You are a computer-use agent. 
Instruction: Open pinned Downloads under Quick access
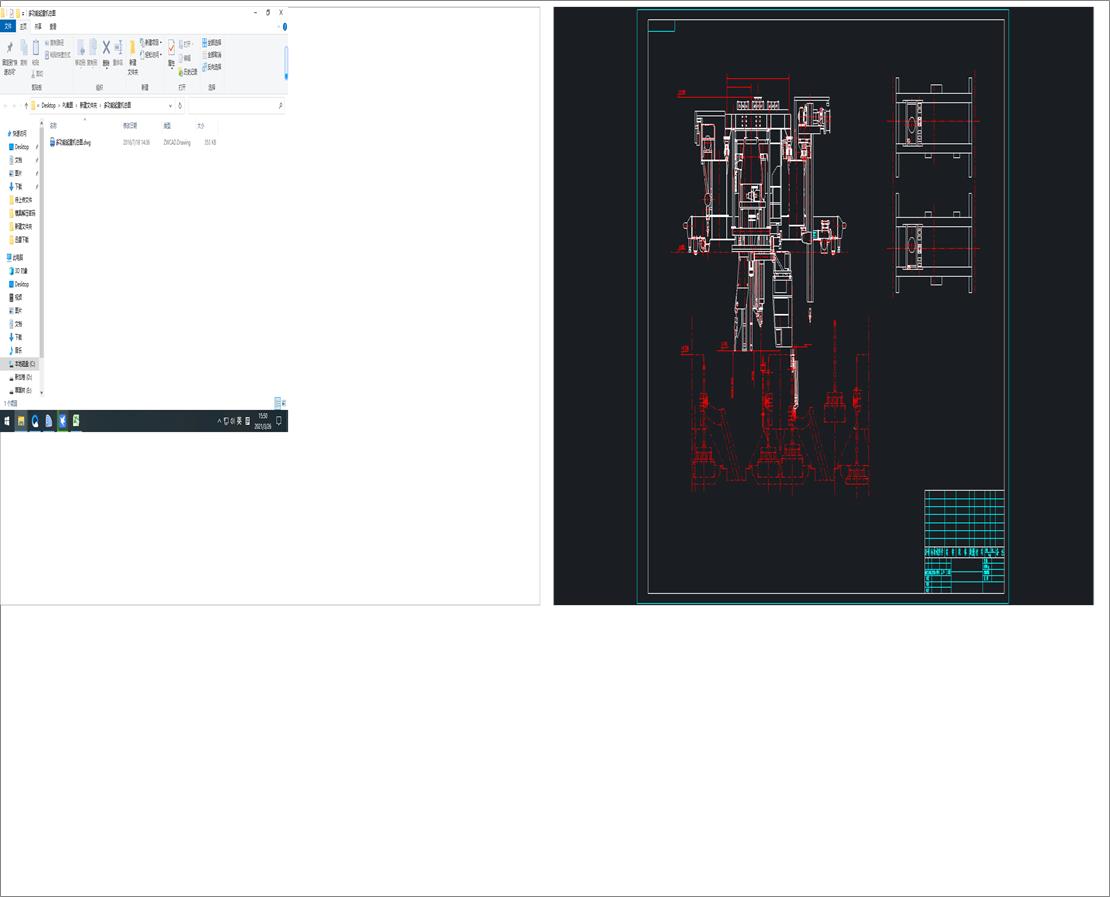coord(18,187)
